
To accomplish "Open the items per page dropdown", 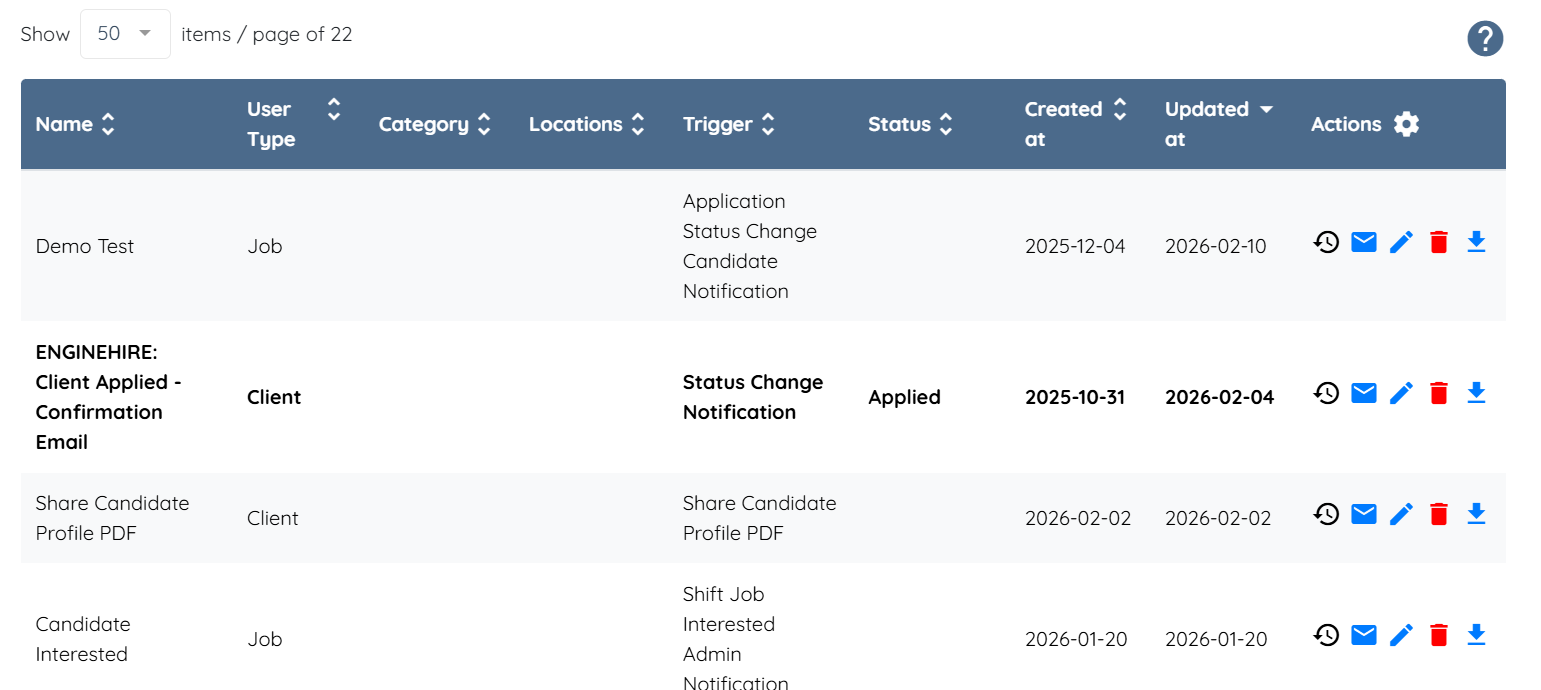I will (125, 34).
